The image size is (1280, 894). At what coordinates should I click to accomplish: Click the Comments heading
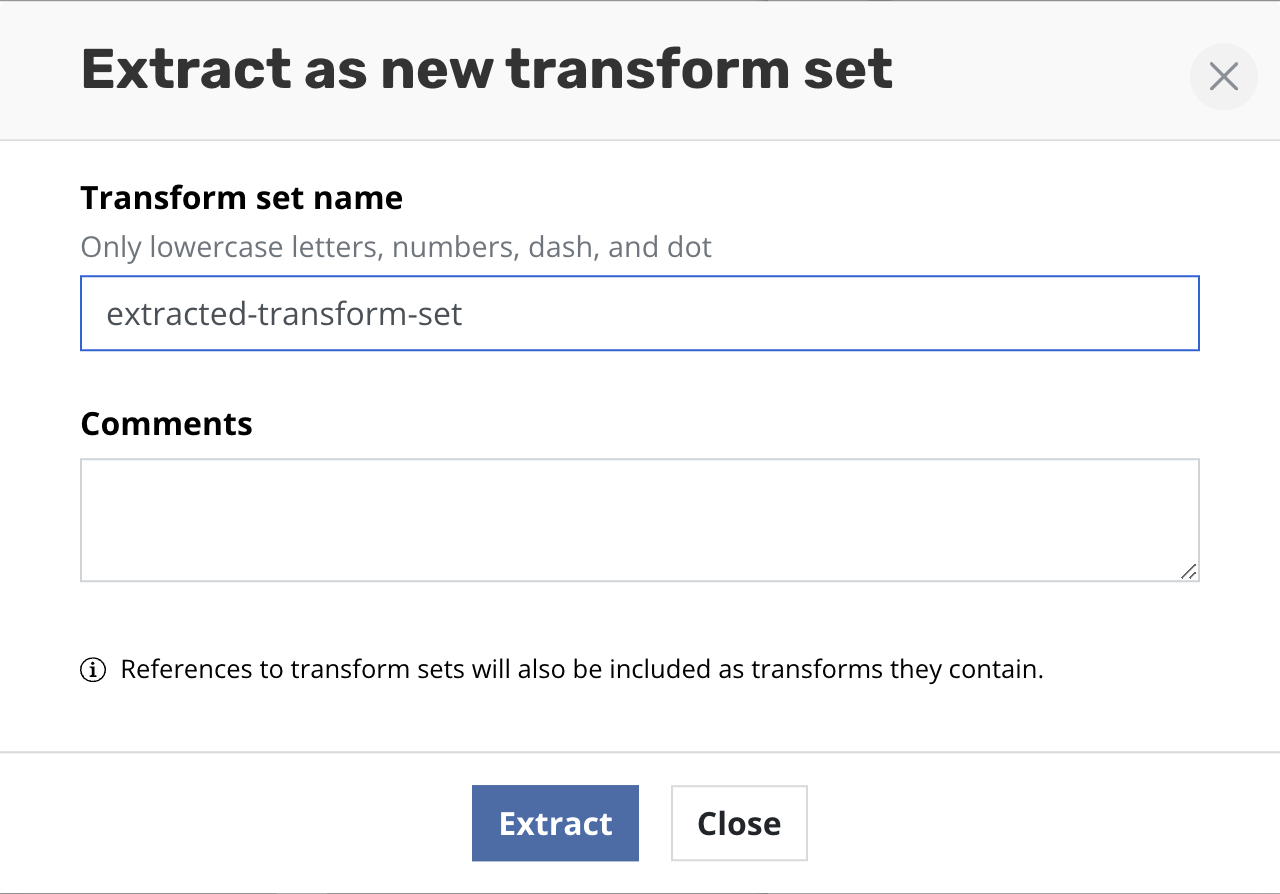(x=166, y=423)
